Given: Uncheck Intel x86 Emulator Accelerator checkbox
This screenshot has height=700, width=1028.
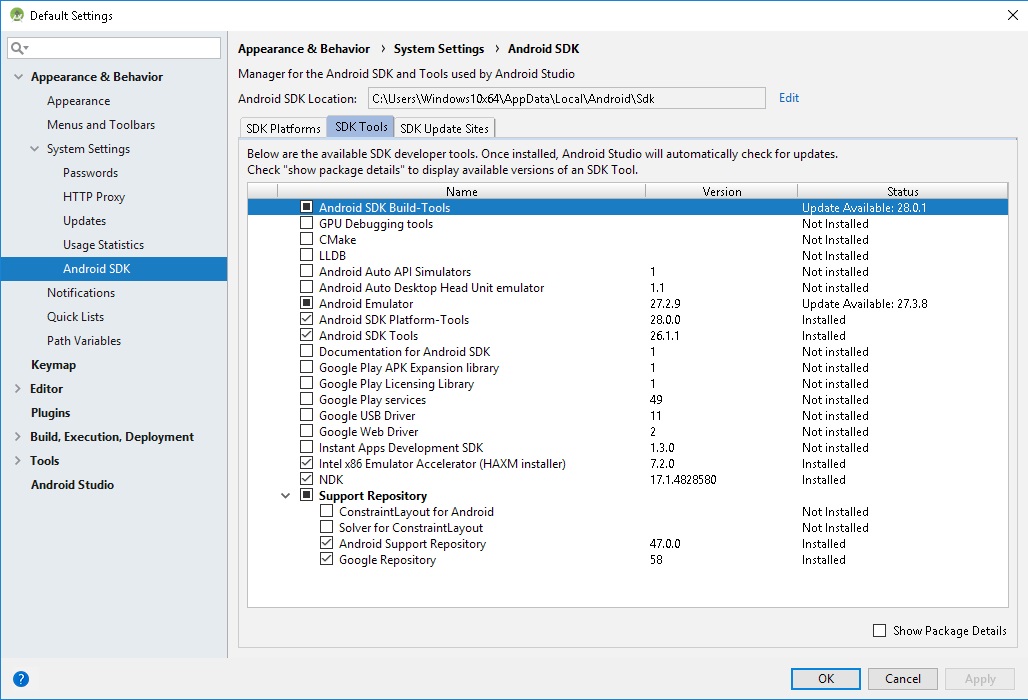Looking at the screenshot, I should tap(306, 463).
